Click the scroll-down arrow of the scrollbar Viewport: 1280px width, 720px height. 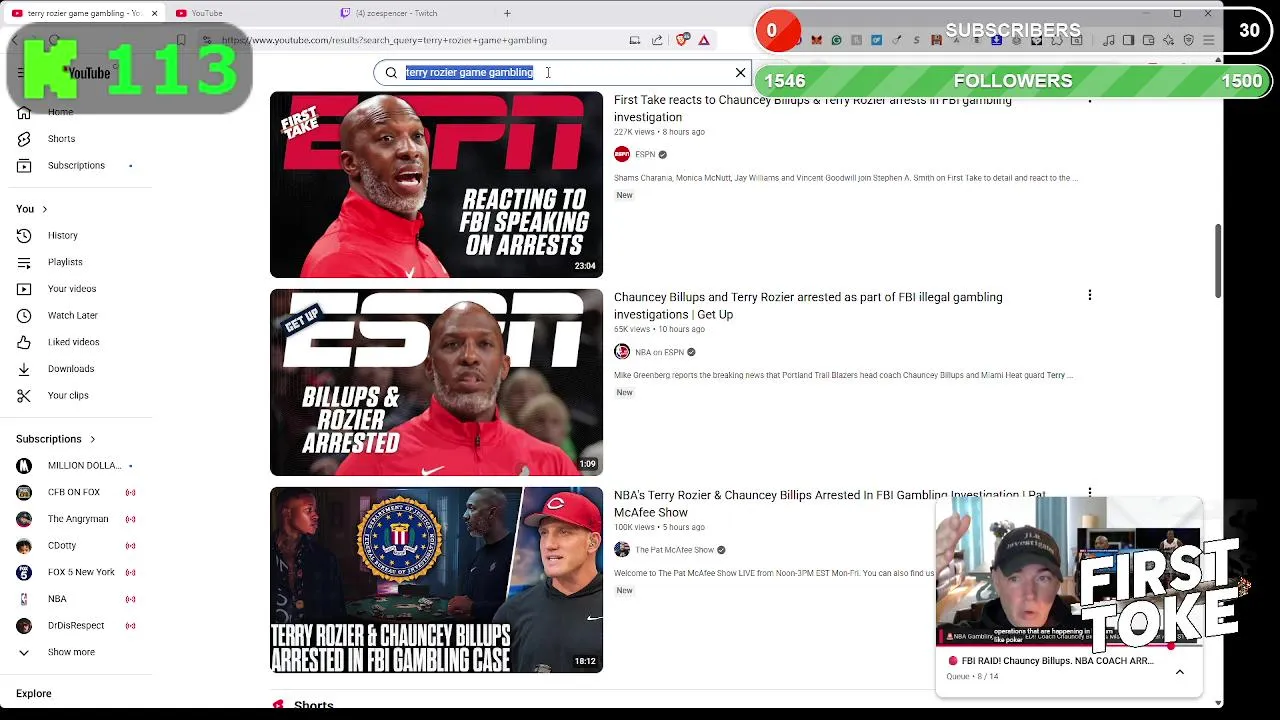click(x=1217, y=703)
